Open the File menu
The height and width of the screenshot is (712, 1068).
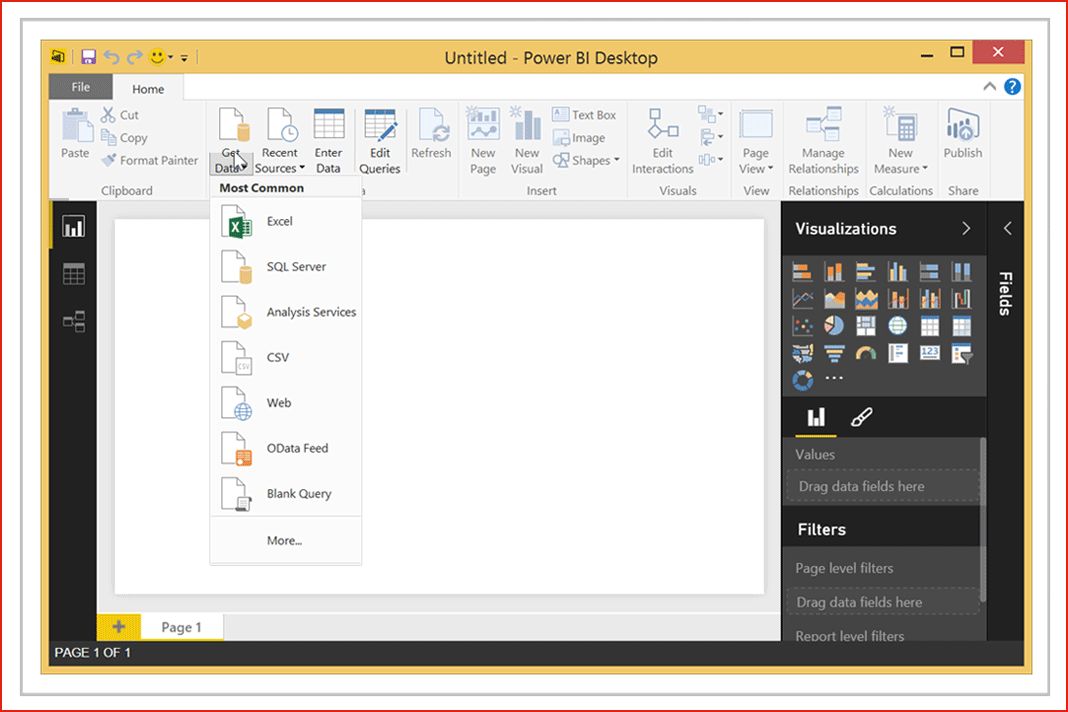(x=79, y=86)
